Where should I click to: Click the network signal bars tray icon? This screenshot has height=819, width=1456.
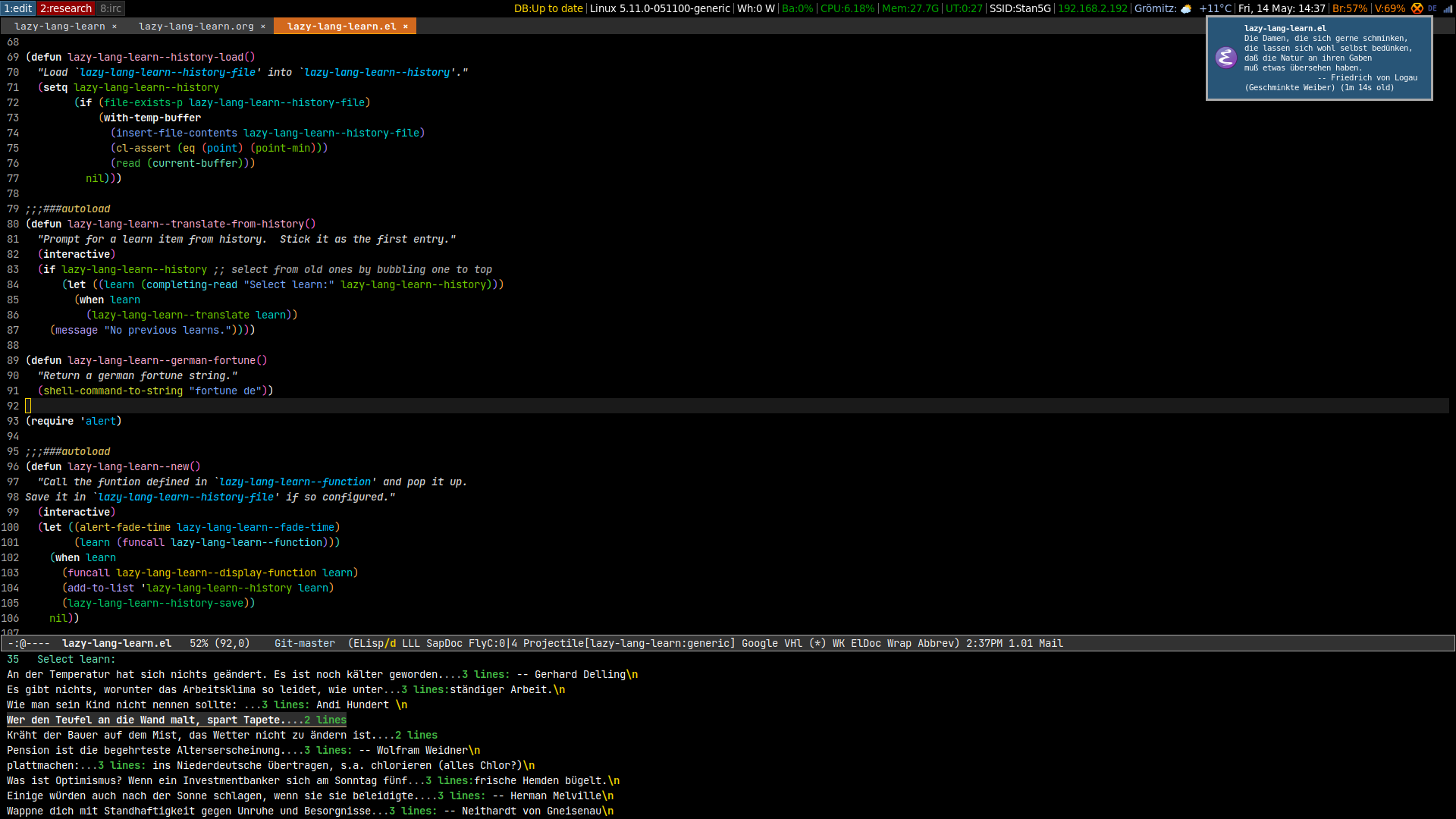click(1447, 8)
